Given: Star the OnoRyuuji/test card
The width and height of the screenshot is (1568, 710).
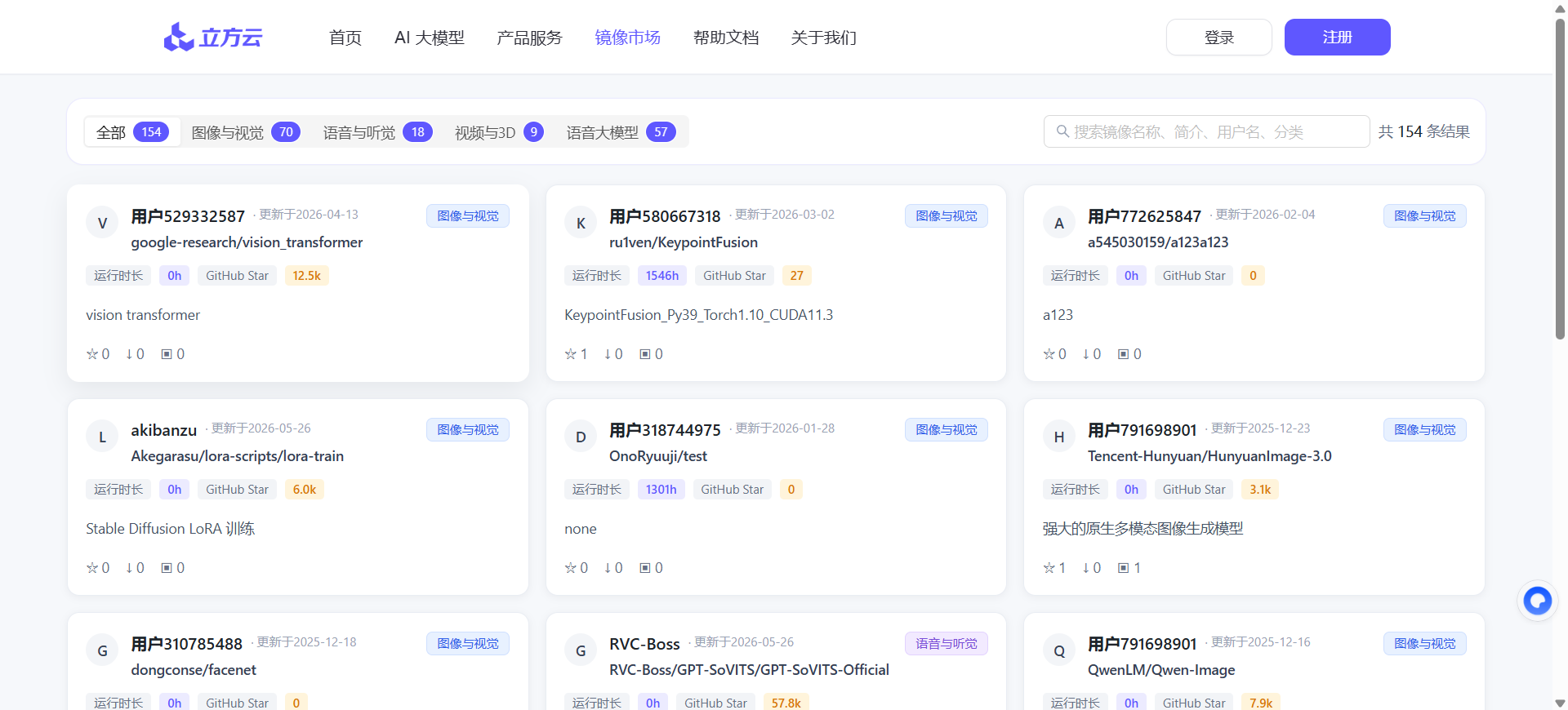Looking at the screenshot, I should click(571, 568).
